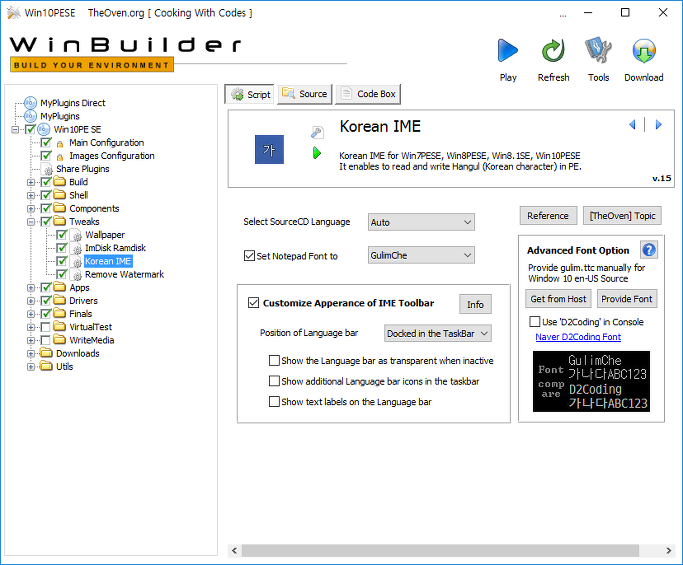683x565 pixels.
Task: Toggle Customize Apperance of IME Toolbar checkbox
Action: click(254, 303)
